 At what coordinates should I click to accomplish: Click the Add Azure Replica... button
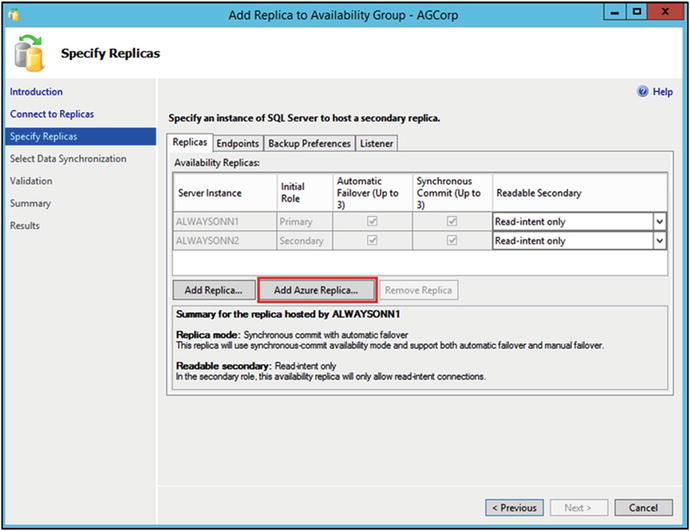click(316, 290)
